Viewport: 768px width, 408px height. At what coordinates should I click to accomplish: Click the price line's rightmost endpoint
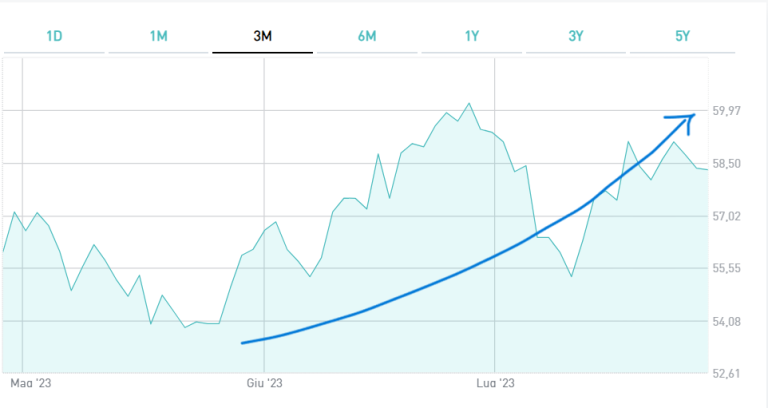tap(707, 169)
